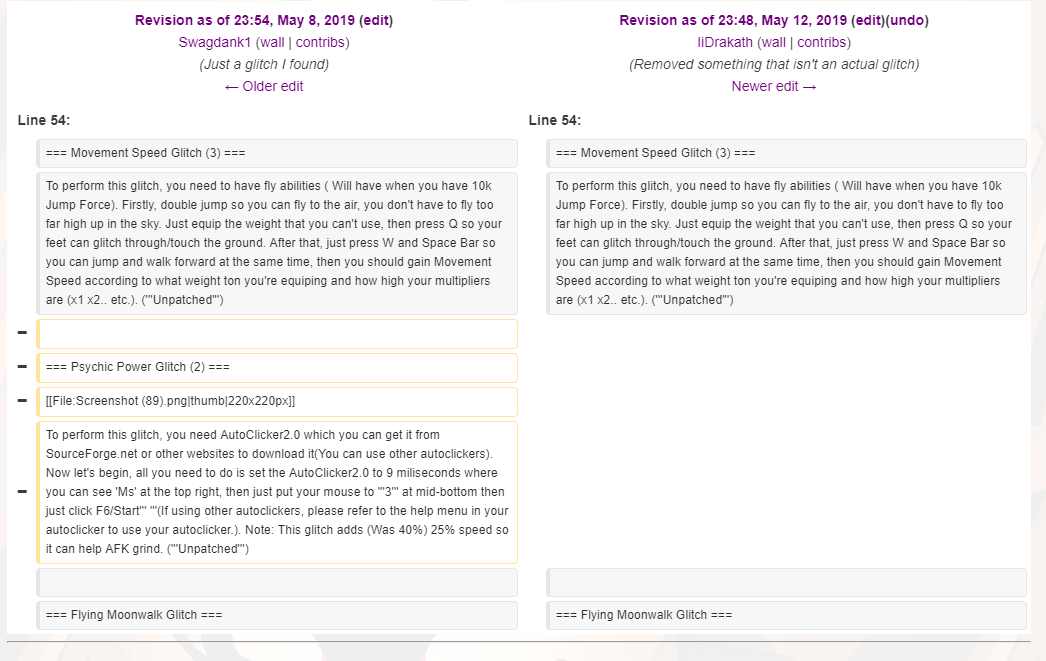Viewport: 1046px width, 661px height.
Task: Open liDrakath's user page
Action: [724, 42]
